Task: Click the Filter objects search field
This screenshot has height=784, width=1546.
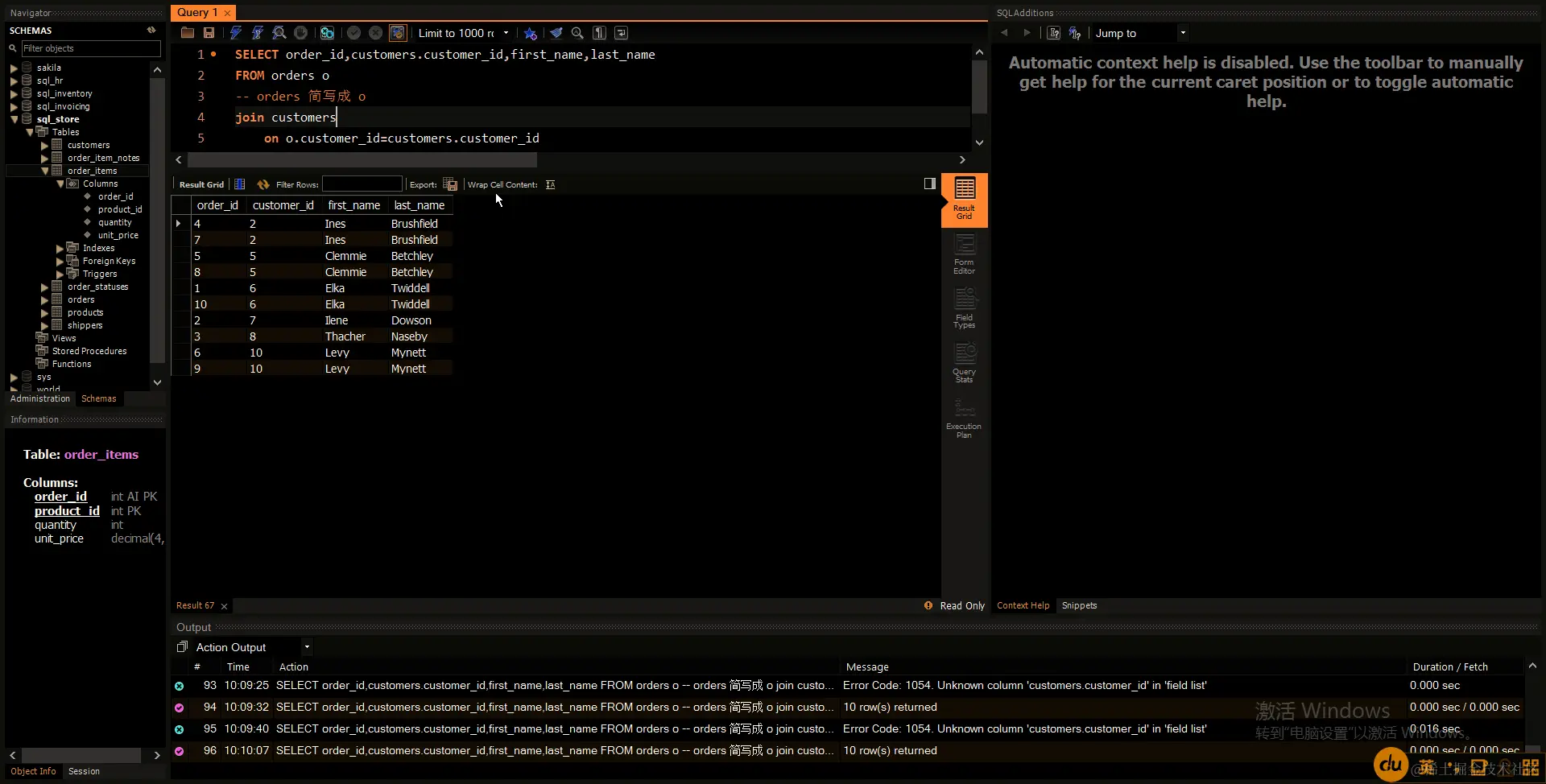Action: [x=90, y=48]
